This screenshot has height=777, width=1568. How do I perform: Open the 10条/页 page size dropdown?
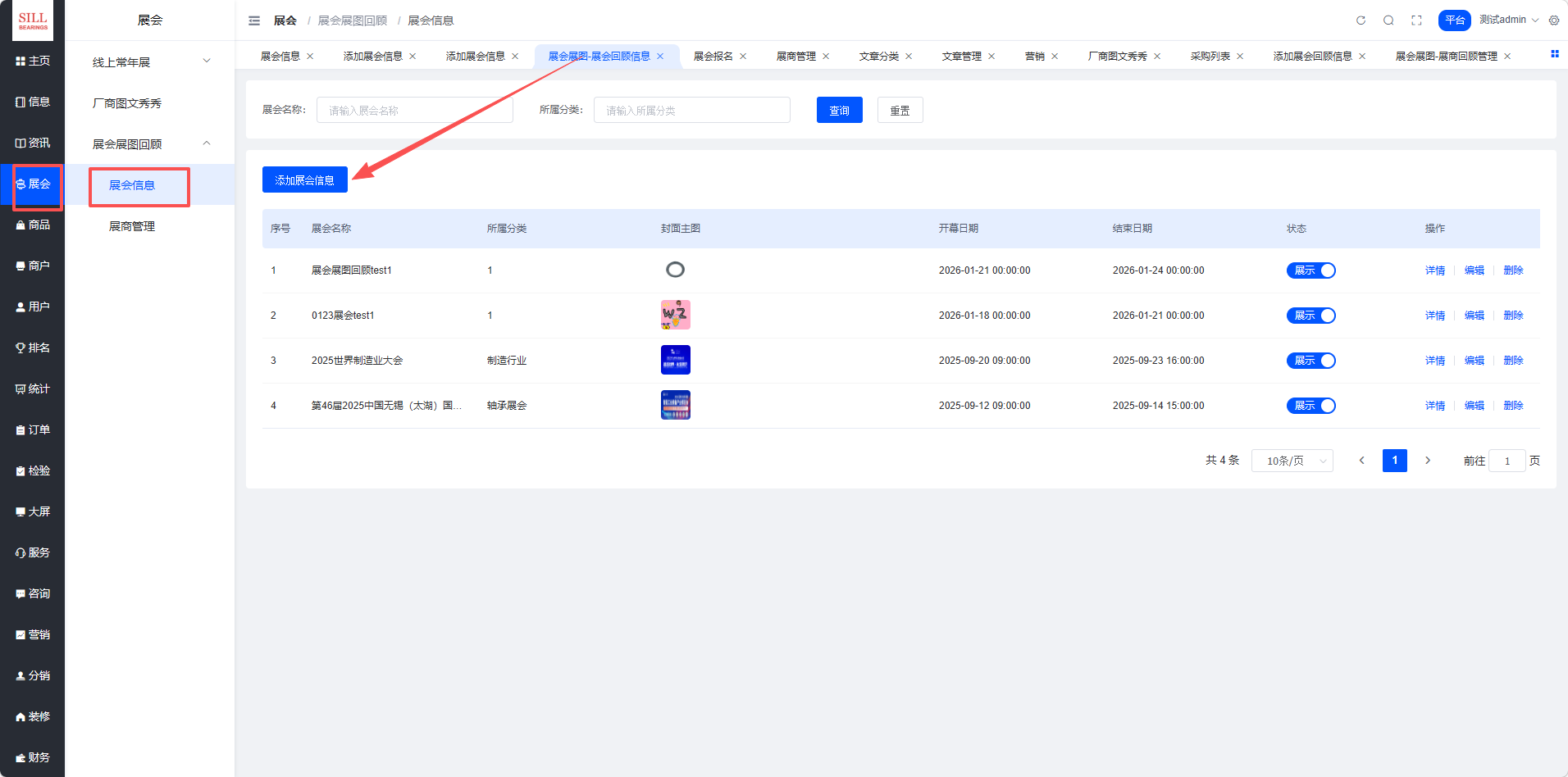coord(1292,461)
